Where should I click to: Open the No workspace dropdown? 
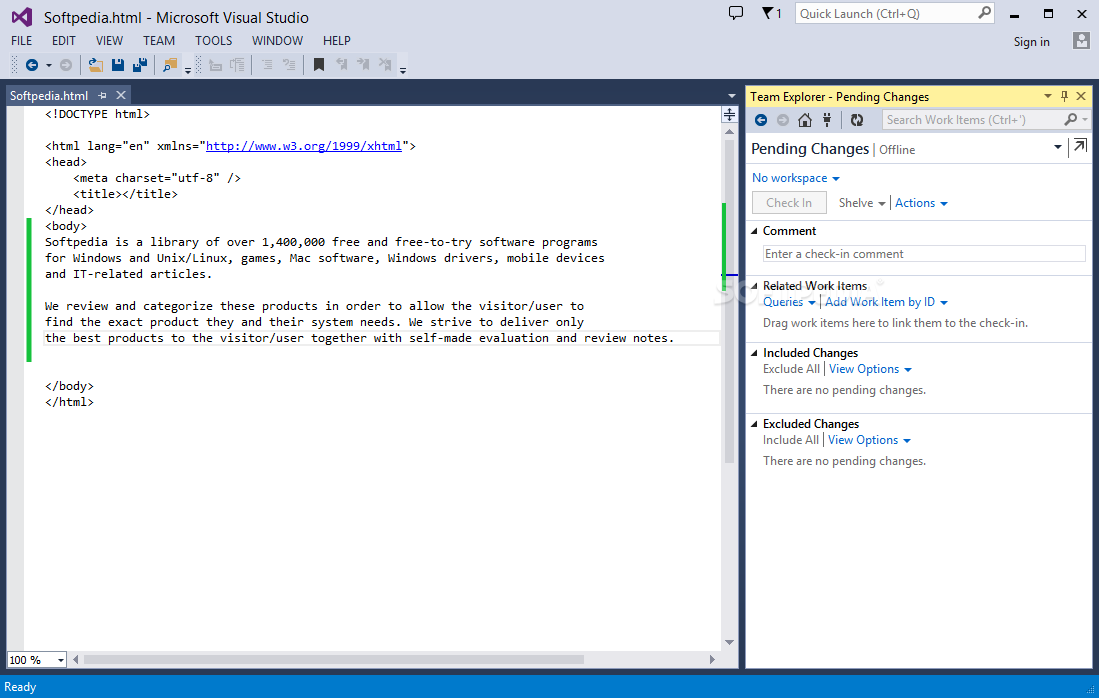click(796, 178)
